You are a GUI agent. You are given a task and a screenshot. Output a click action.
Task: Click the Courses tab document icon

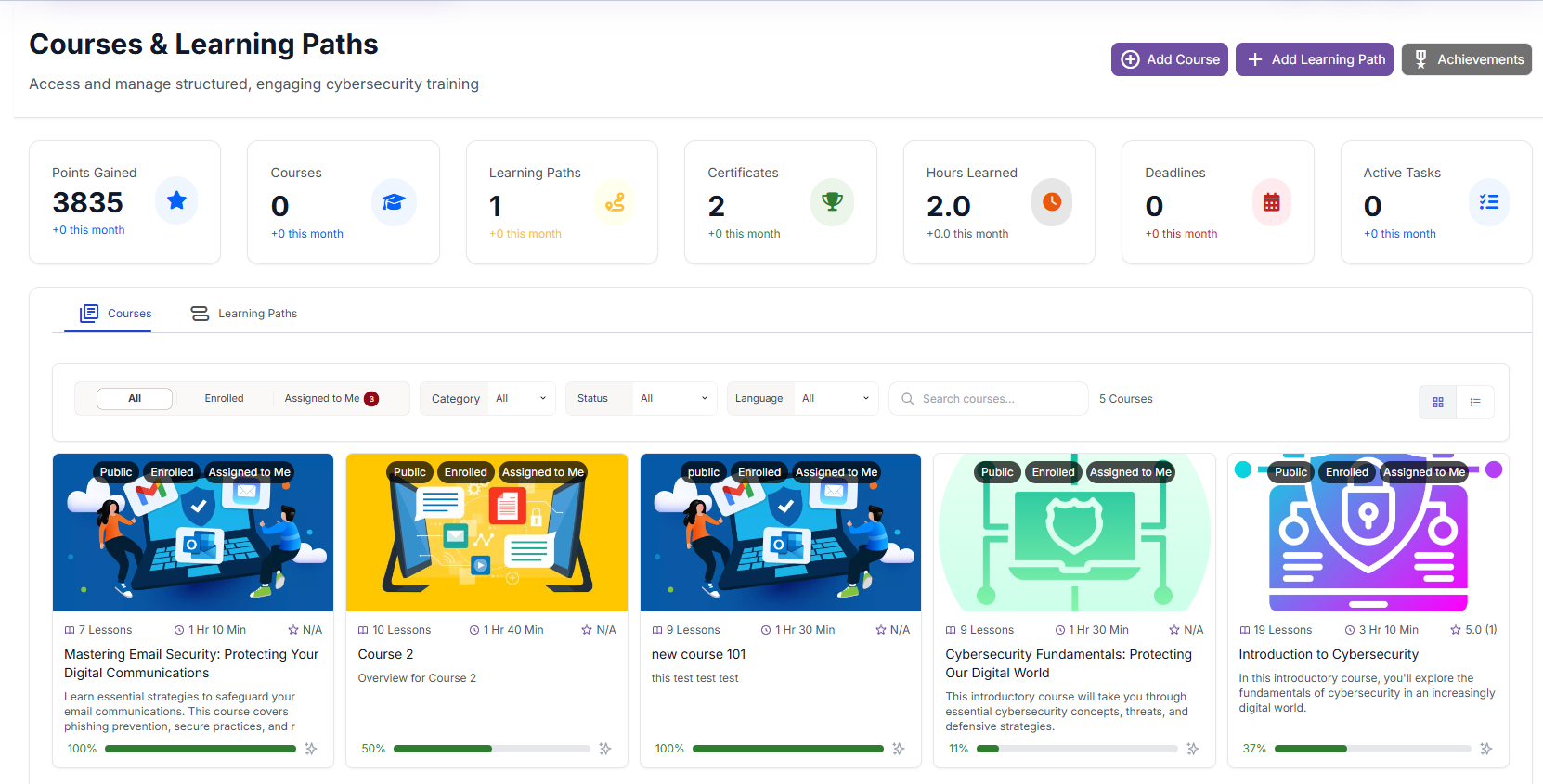coord(89,314)
